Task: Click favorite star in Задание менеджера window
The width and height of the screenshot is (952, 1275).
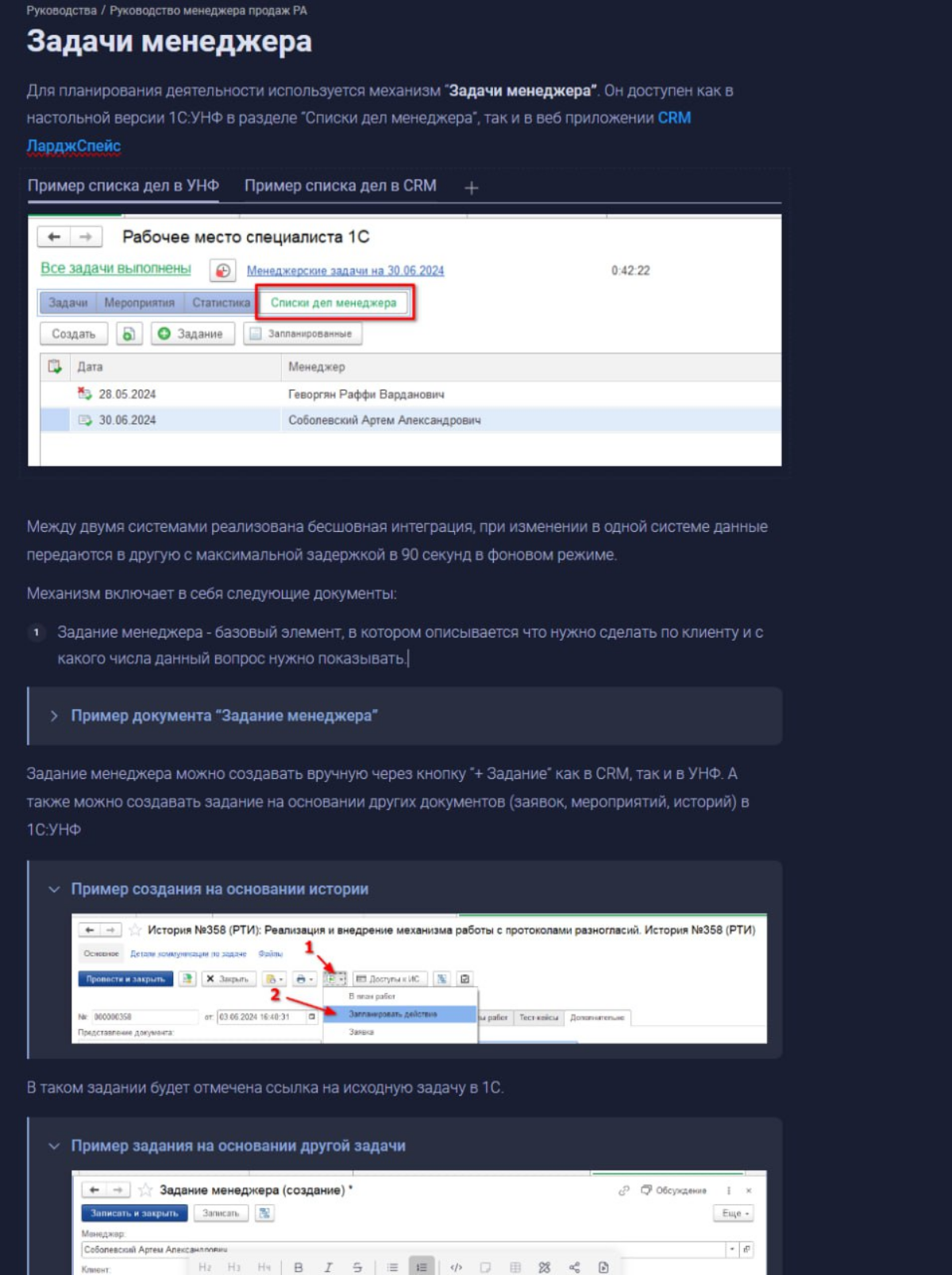Action: point(145,1189)
